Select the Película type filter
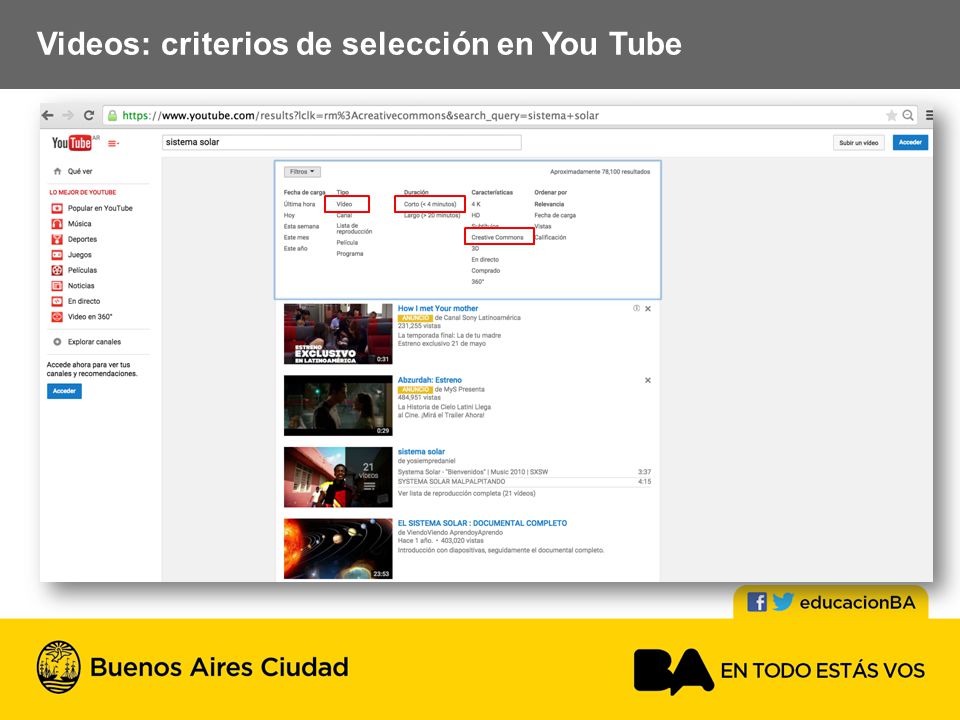 pos(347,242)
